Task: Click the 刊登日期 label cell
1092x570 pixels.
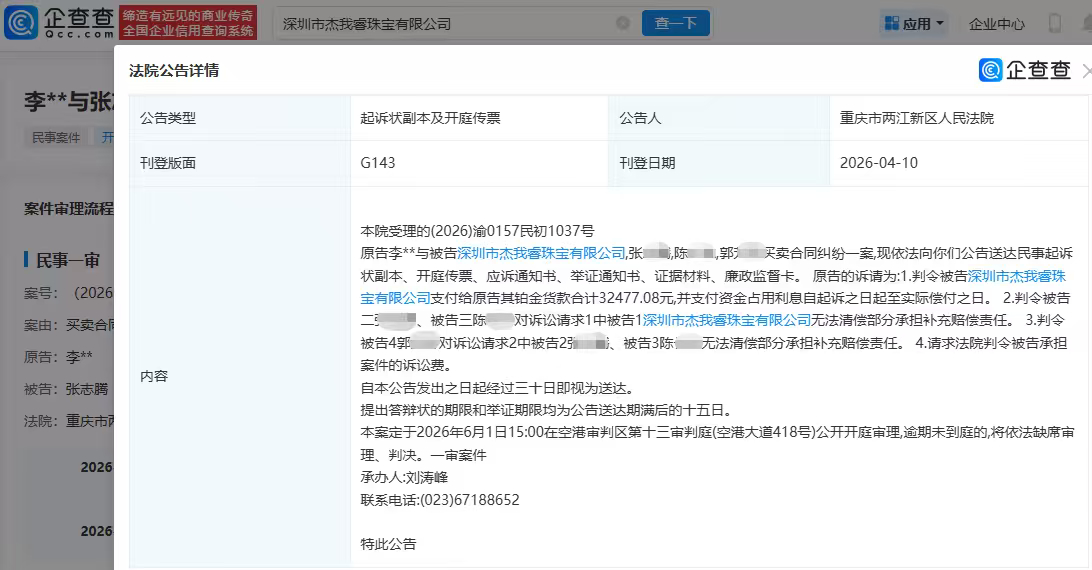Action: click(719, 162)
